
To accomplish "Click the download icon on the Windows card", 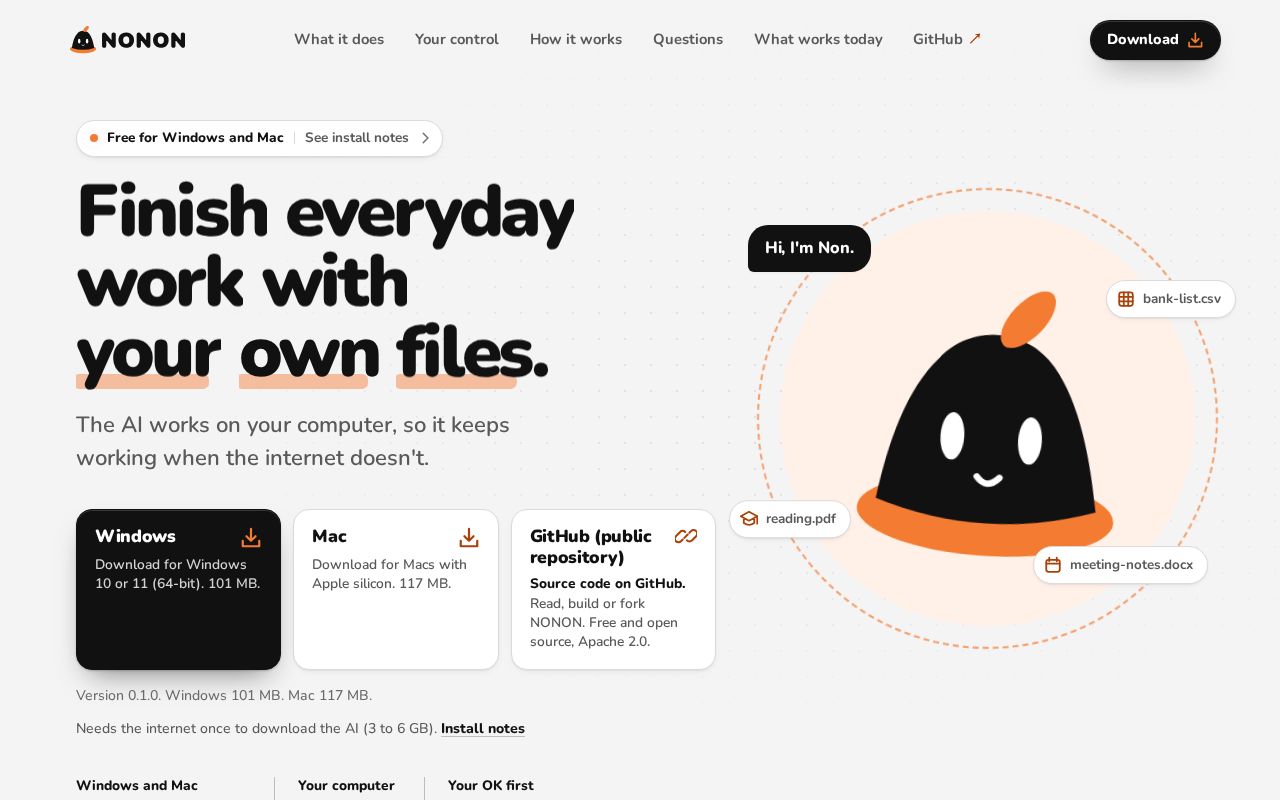I will tap(251, 538).
